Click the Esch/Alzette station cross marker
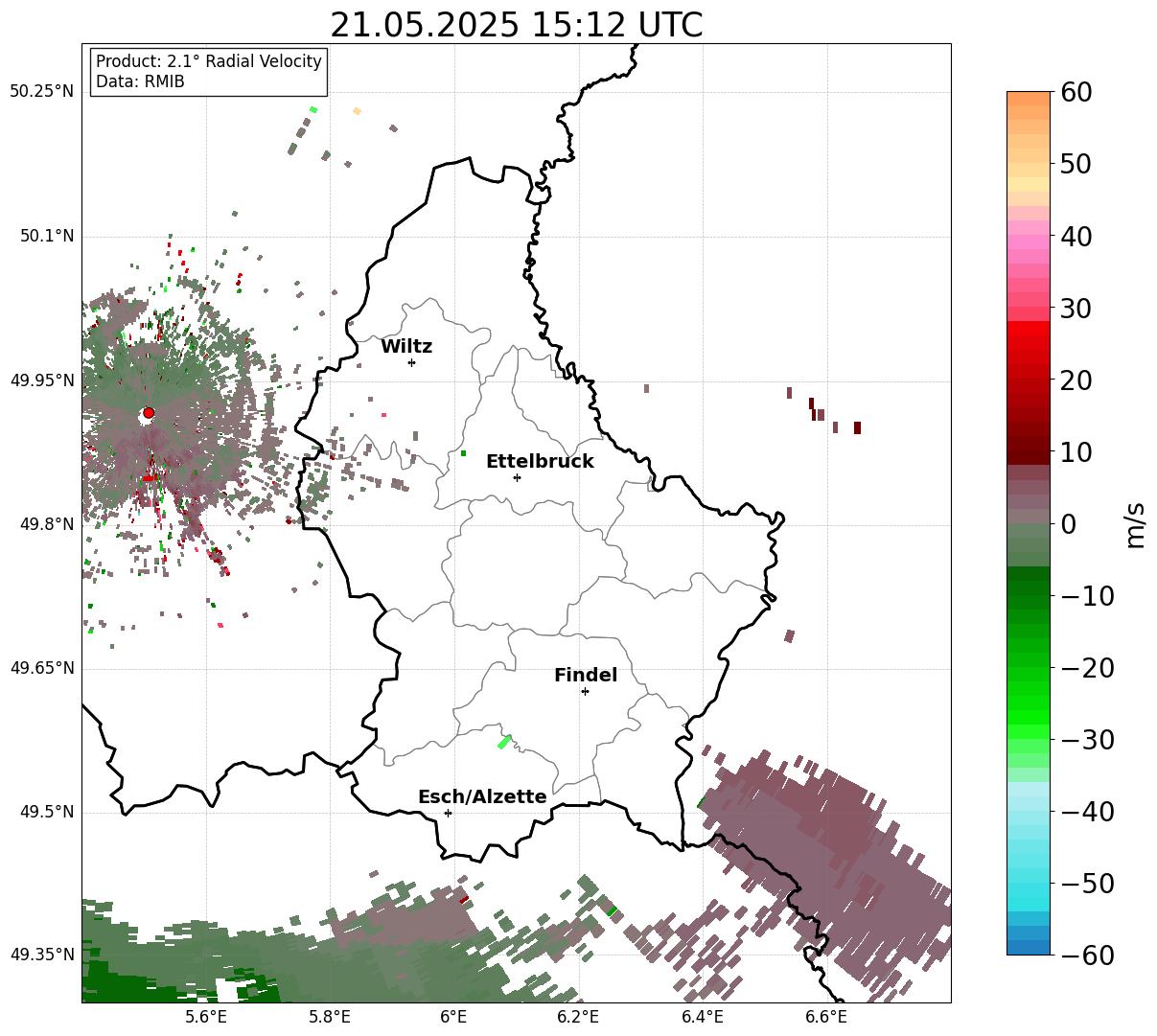The height and width of the screenshot is (1036, 1157). click(x=448, y=813)
